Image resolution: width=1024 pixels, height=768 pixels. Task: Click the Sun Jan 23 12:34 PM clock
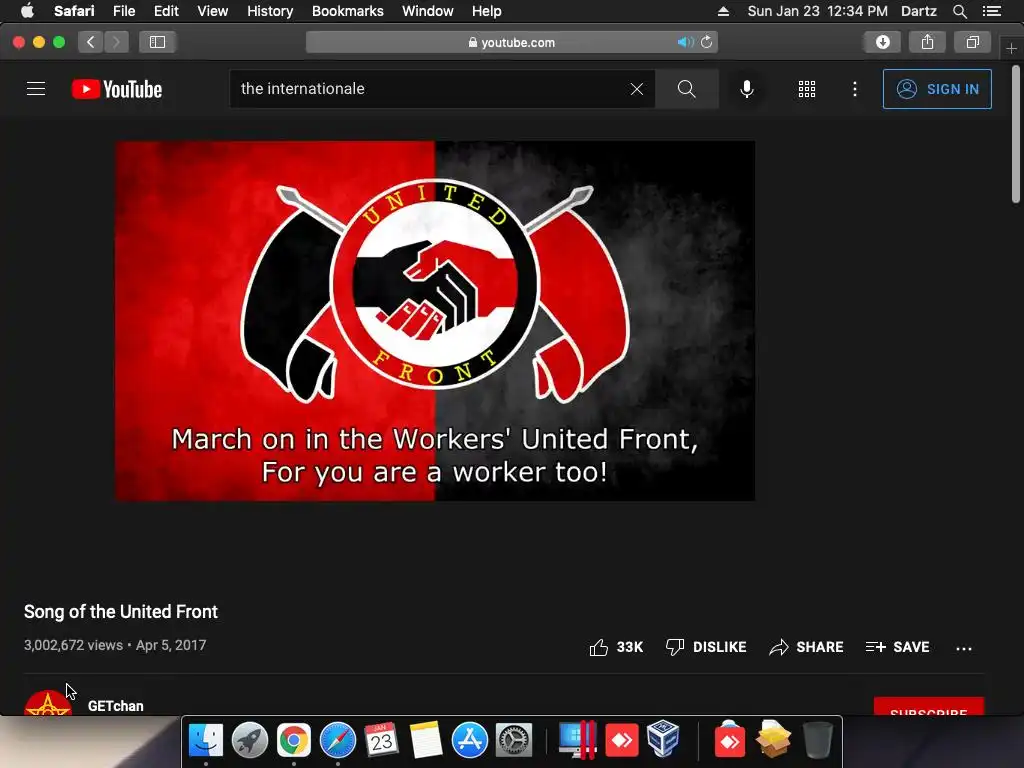(818, 11)
